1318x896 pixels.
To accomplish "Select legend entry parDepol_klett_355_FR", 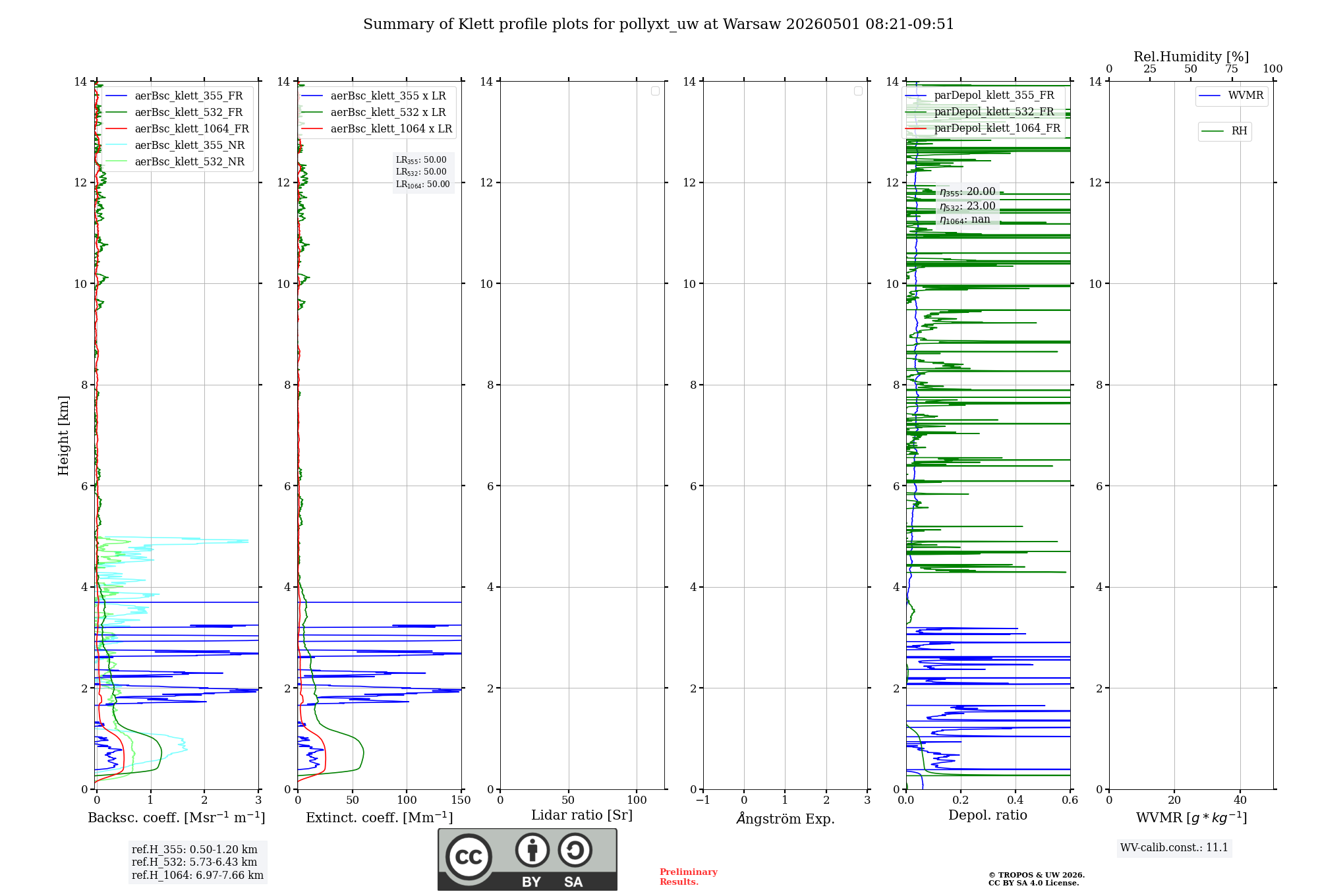I will click(994, 96).
